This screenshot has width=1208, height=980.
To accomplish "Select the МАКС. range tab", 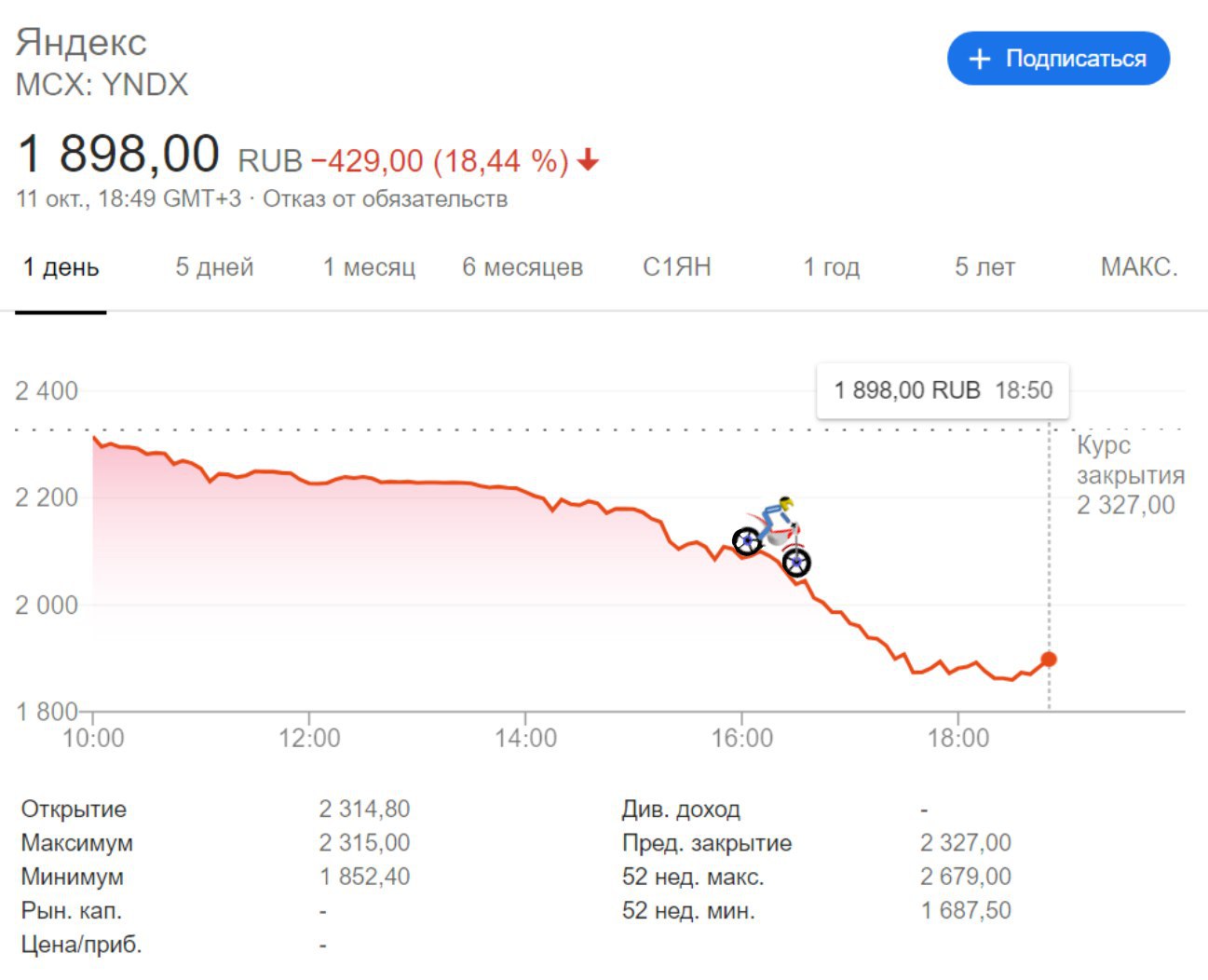I will coord(1139,267).
